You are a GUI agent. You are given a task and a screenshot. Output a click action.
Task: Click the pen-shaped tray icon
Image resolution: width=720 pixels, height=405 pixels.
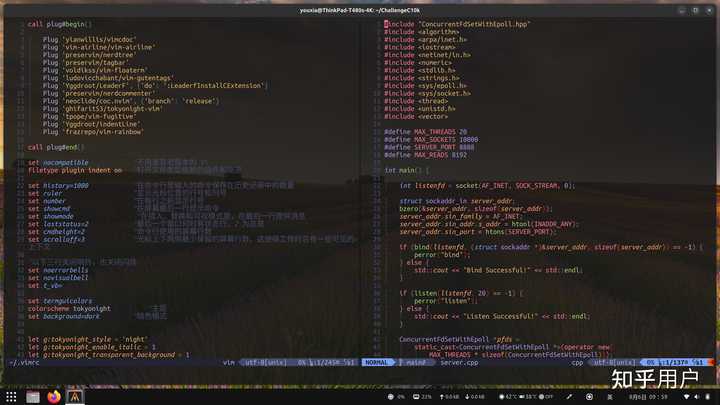[569, 397]
